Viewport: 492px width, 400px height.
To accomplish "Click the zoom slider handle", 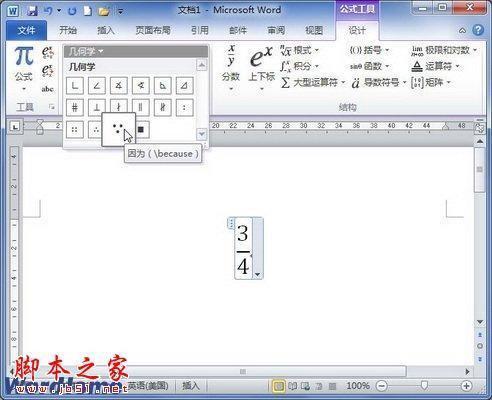I will [x=424, y=386].
